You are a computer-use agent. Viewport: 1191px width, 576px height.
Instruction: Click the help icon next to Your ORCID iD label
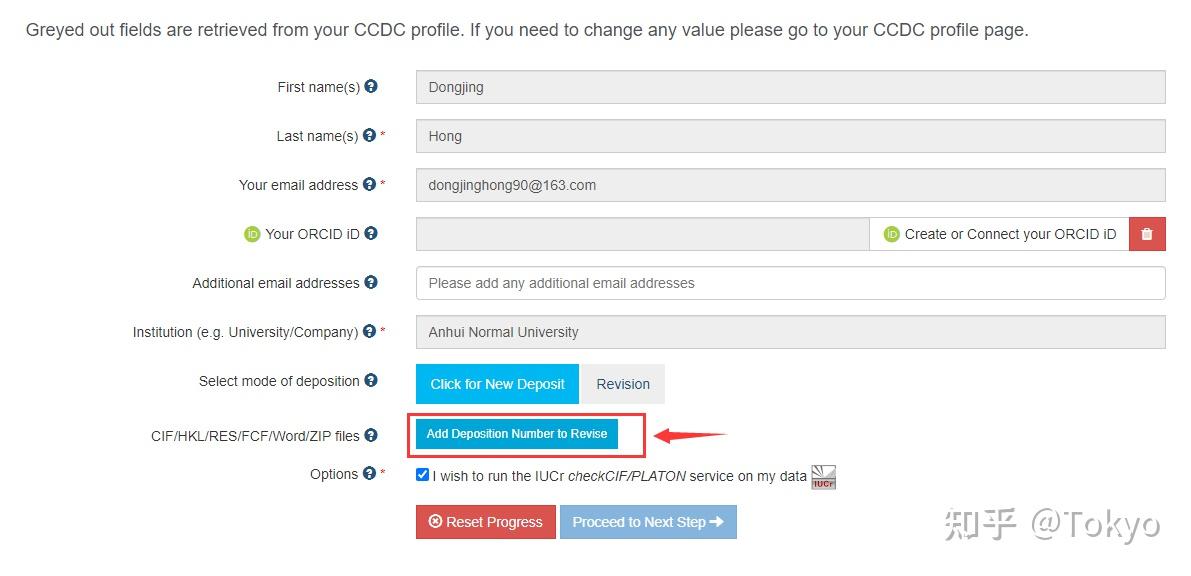point(371,234)
